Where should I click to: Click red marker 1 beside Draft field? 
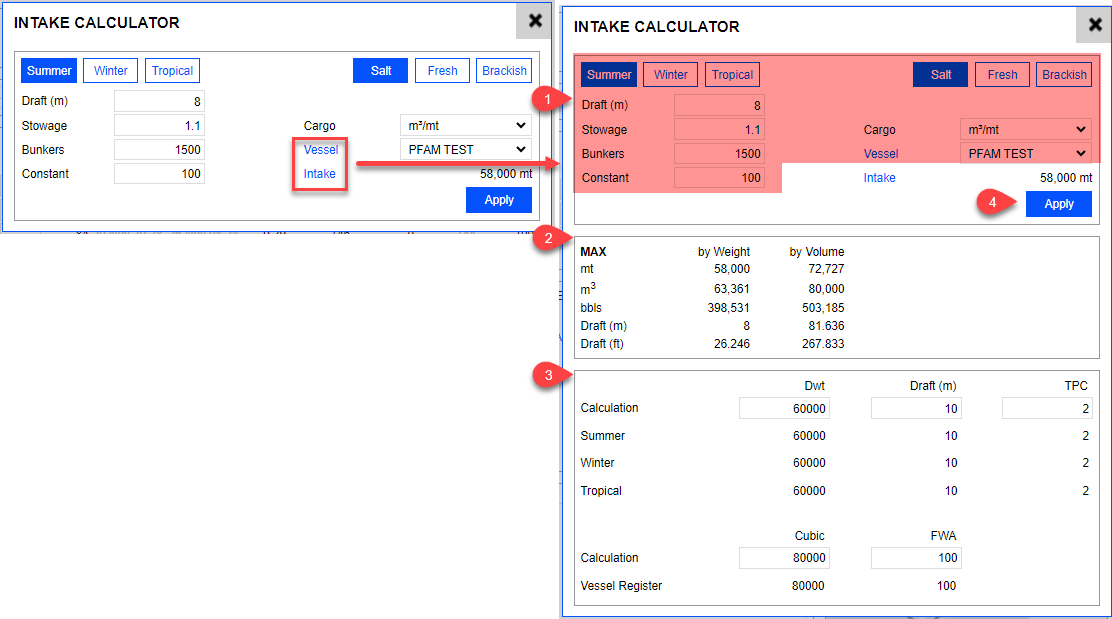(x=543, y=98)
